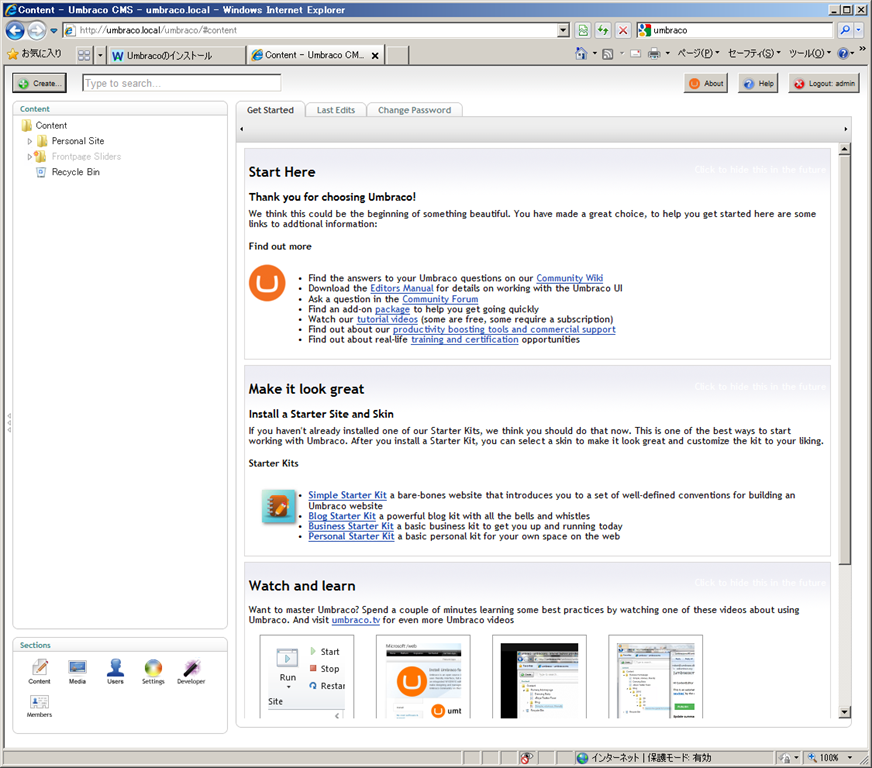Open the Print dropdown arrow
Image resolution: width=872 pixels, height=768 pixels.
tap(667, 53)
